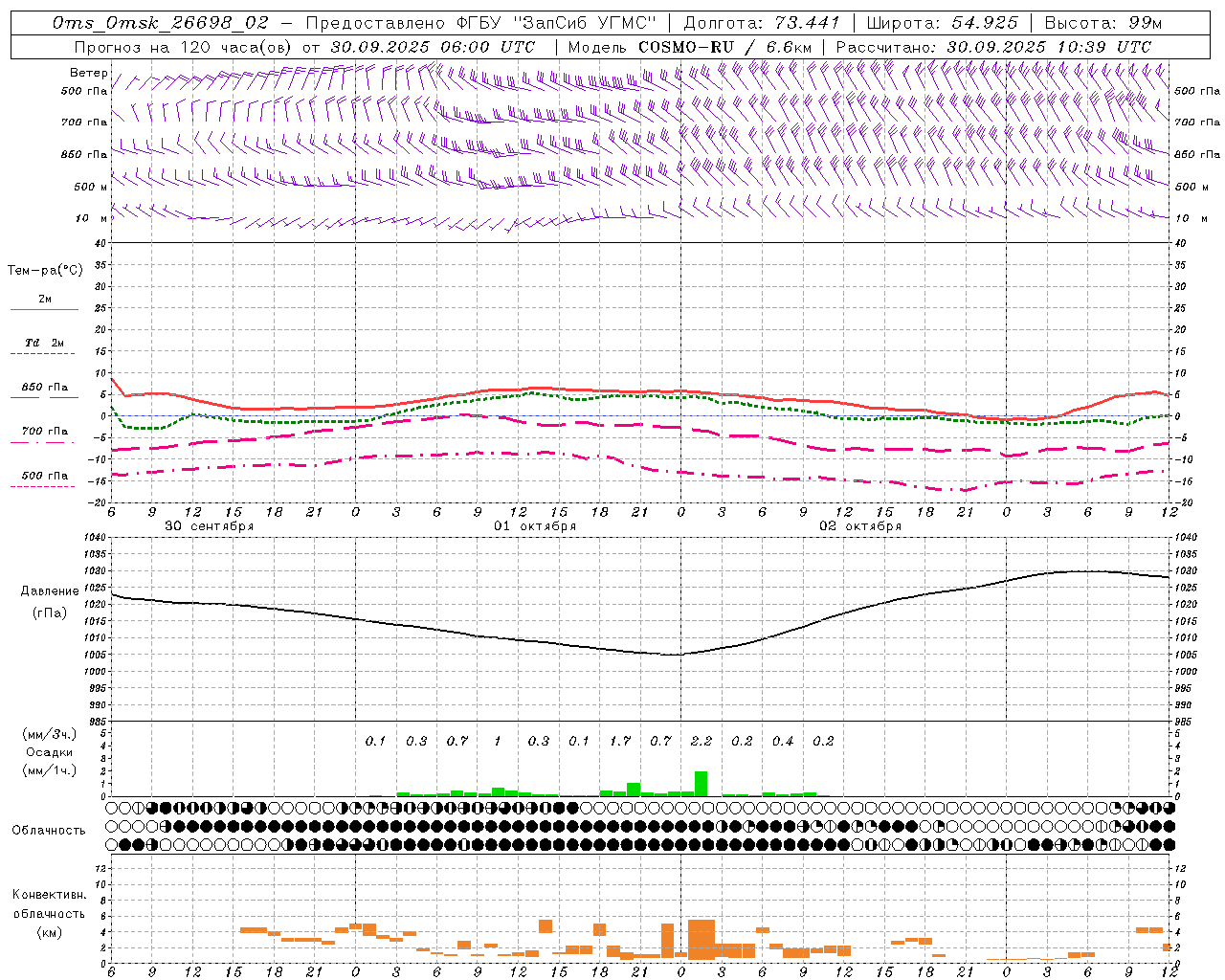Screen dimensions: 1225x980
Task: Select the Рассчитано: 30.09.2025 10:39 UTC timestamp
Action: point(993,47)
